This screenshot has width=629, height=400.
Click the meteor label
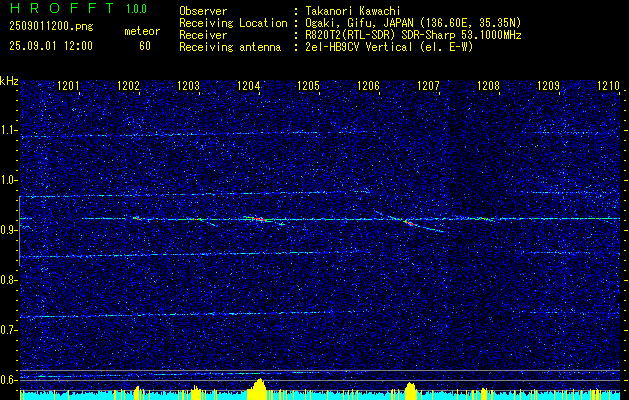click(142, 31)
